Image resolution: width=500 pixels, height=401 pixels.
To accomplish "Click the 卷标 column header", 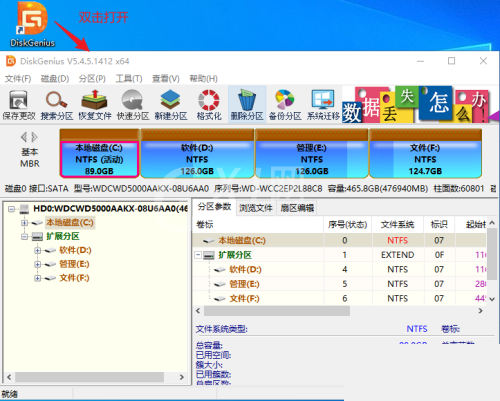I will (x=258, y=225).
